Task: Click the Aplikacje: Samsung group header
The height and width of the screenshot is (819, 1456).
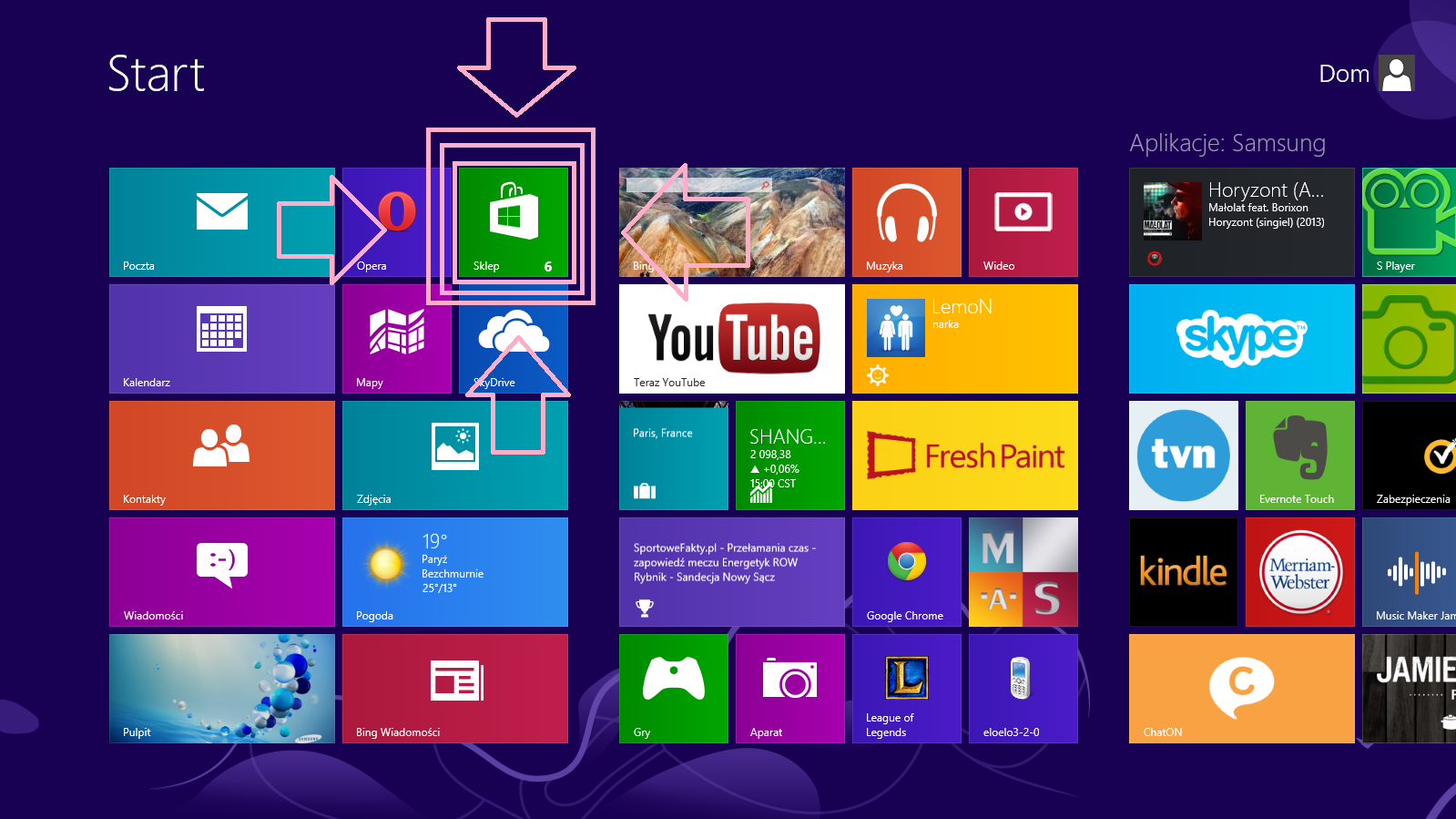Action: pos(1227,143)
